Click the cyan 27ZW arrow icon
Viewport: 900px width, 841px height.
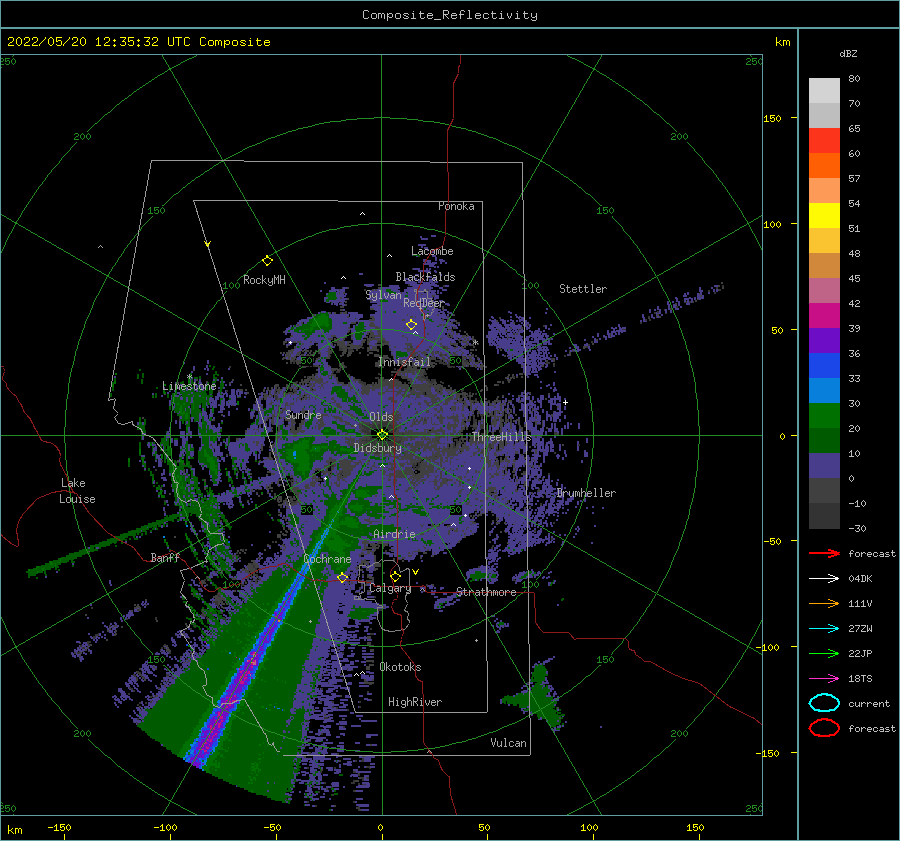824,628
